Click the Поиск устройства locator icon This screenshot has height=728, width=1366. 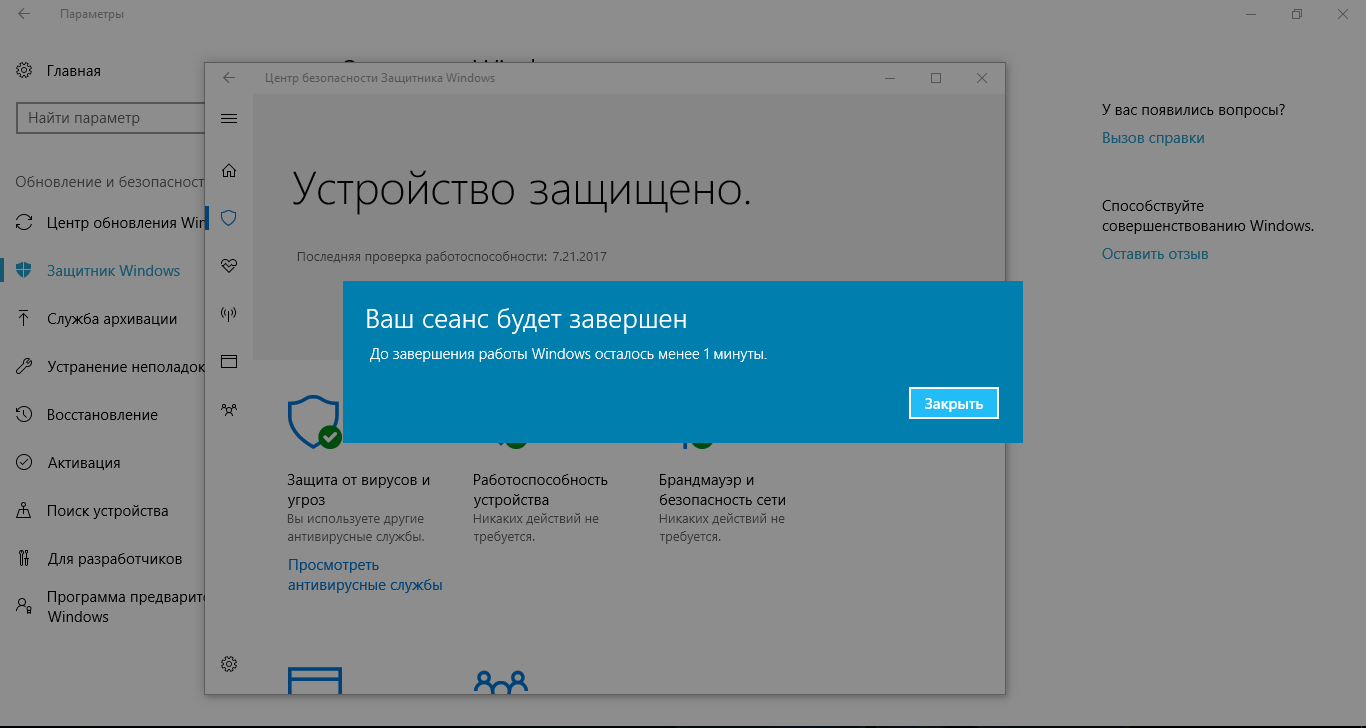click(x=24, y=511)
